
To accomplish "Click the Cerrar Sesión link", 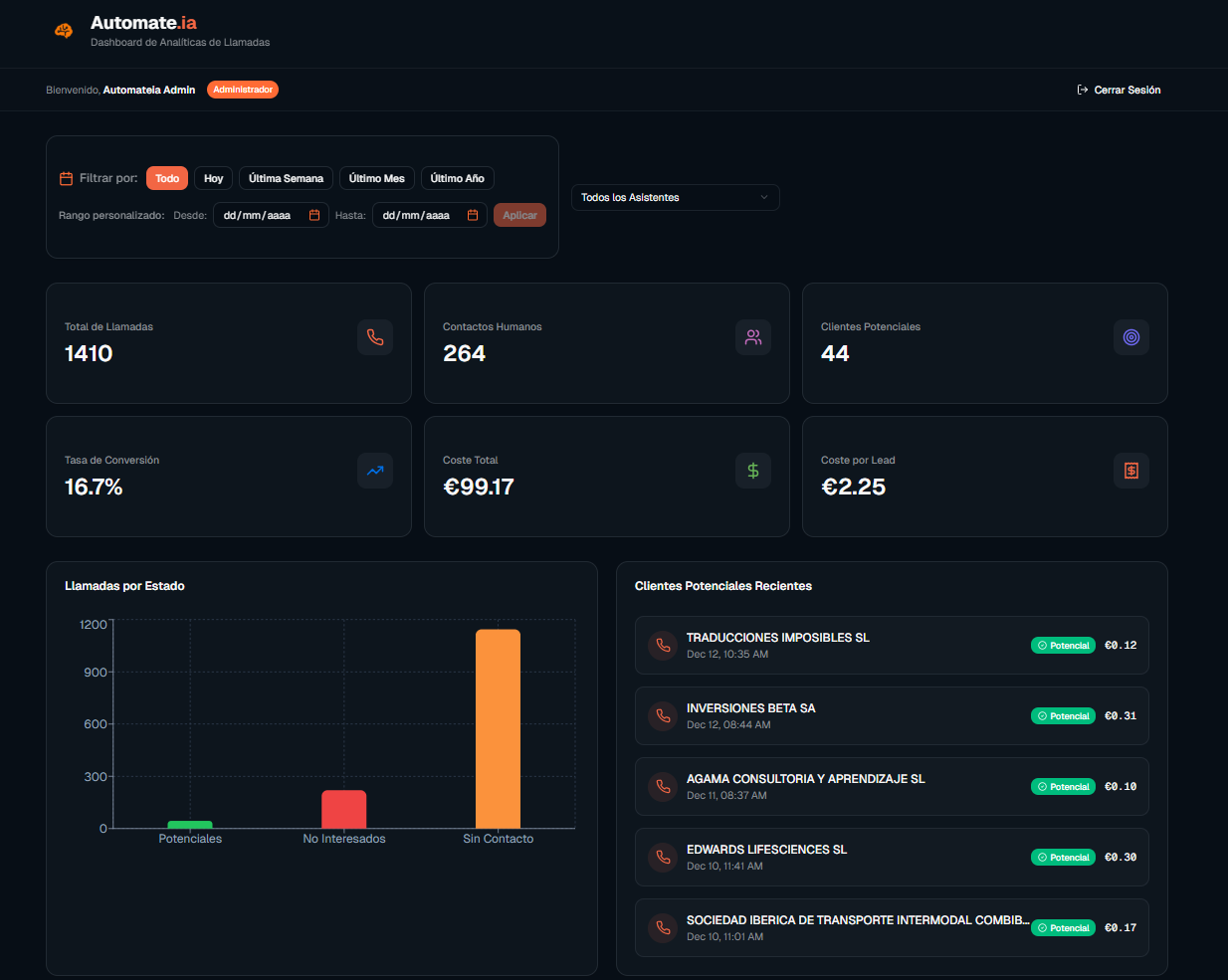I will click(x=1119, y=90).
